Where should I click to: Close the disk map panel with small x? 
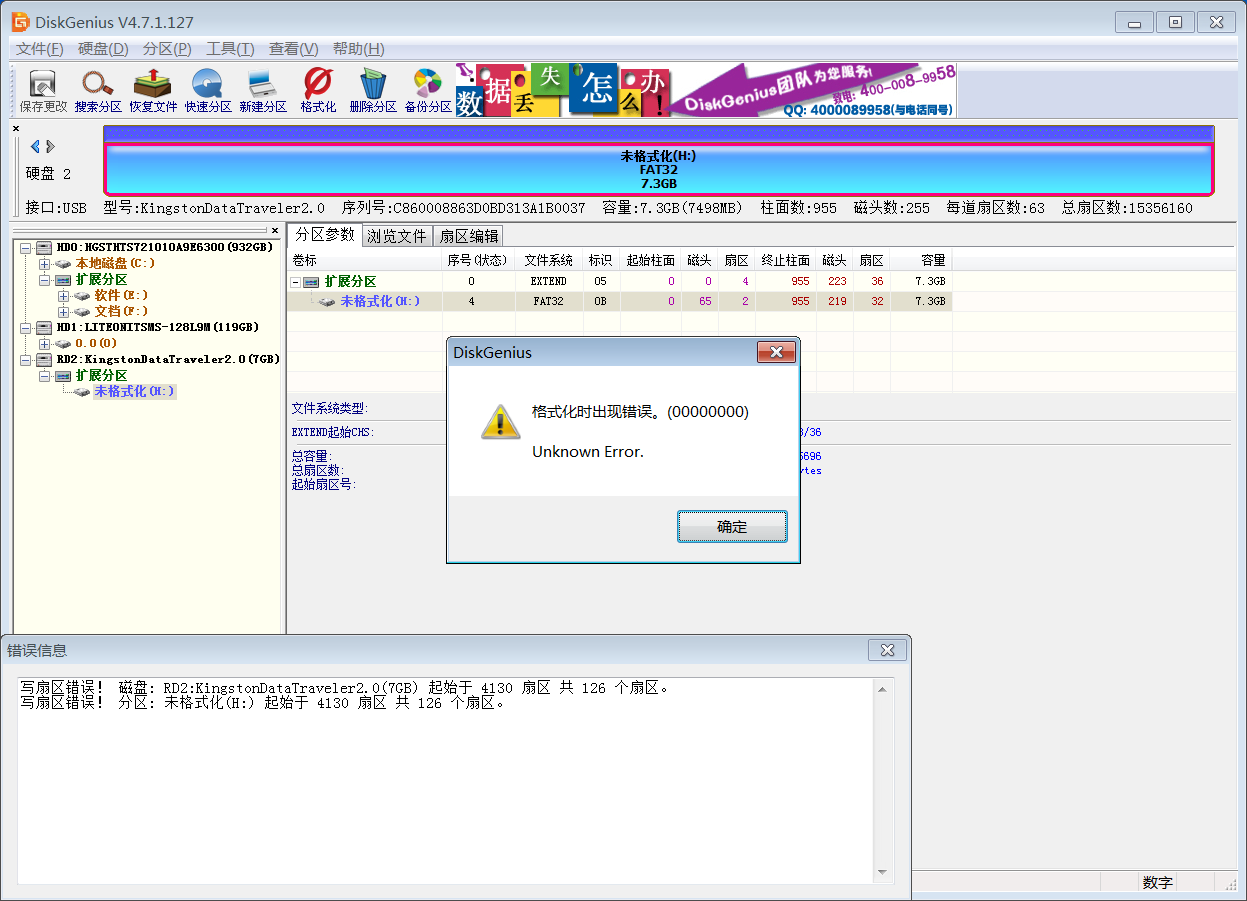point(16,128)
